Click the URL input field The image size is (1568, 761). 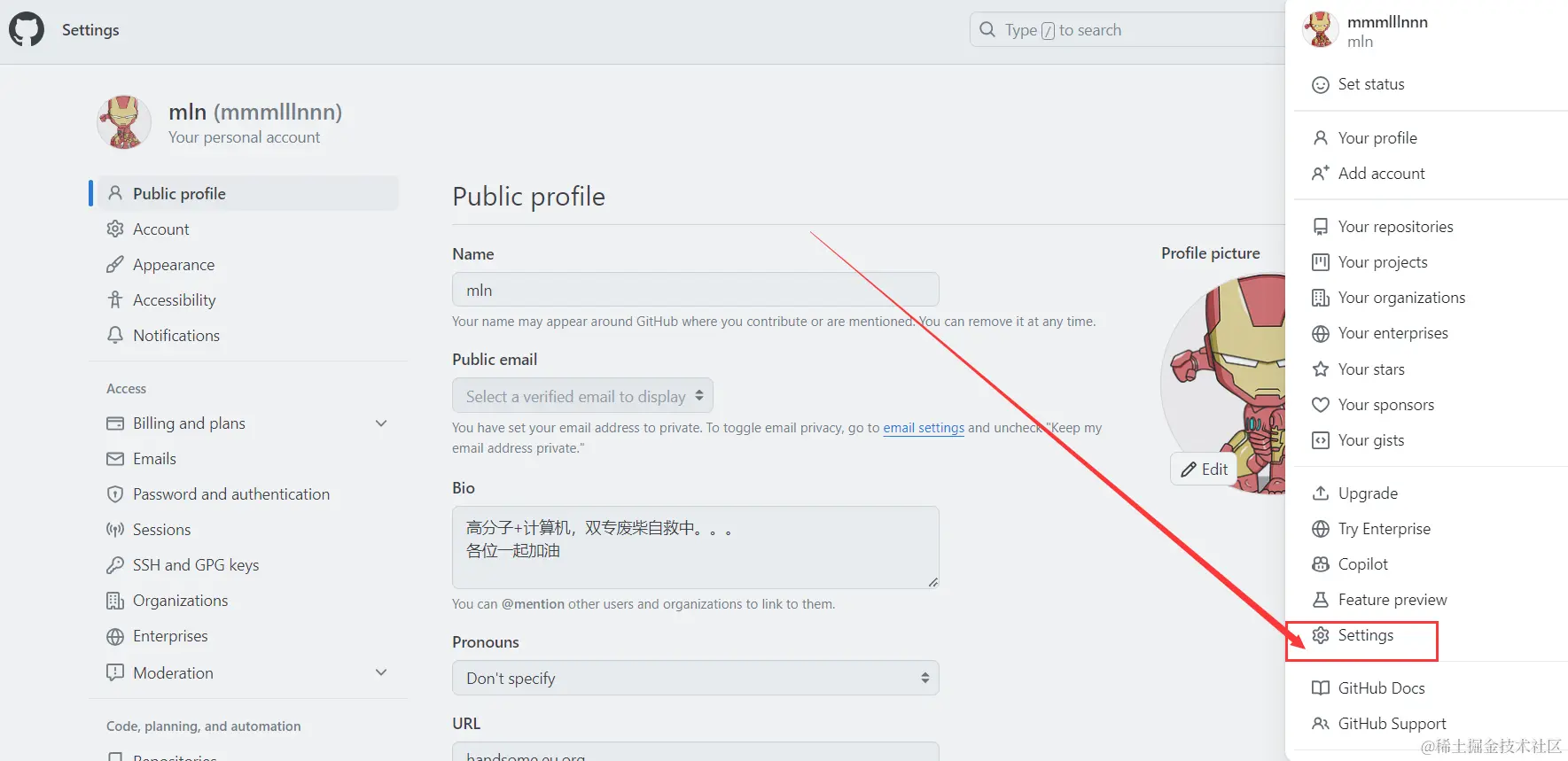[696, 751]
